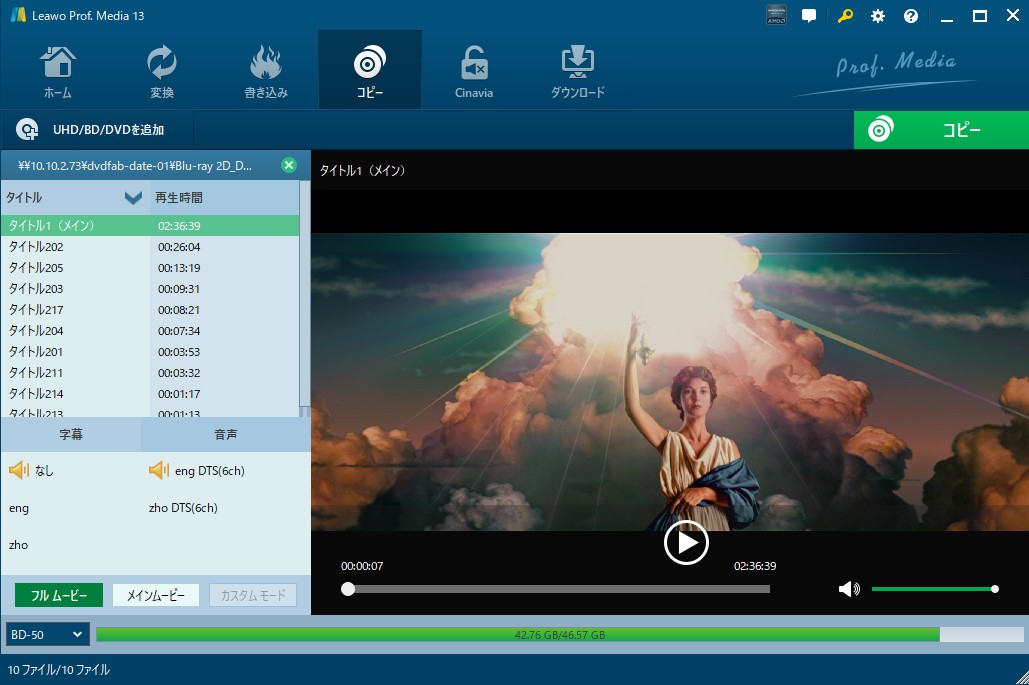Open settings with the gear icon
1029x685 pixels.
pos(877,16)
